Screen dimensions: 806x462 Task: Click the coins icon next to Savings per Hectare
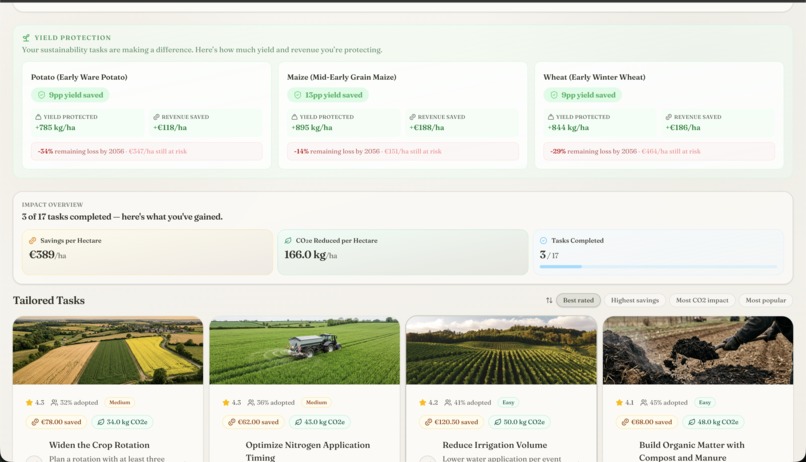(x=32, y=241)
